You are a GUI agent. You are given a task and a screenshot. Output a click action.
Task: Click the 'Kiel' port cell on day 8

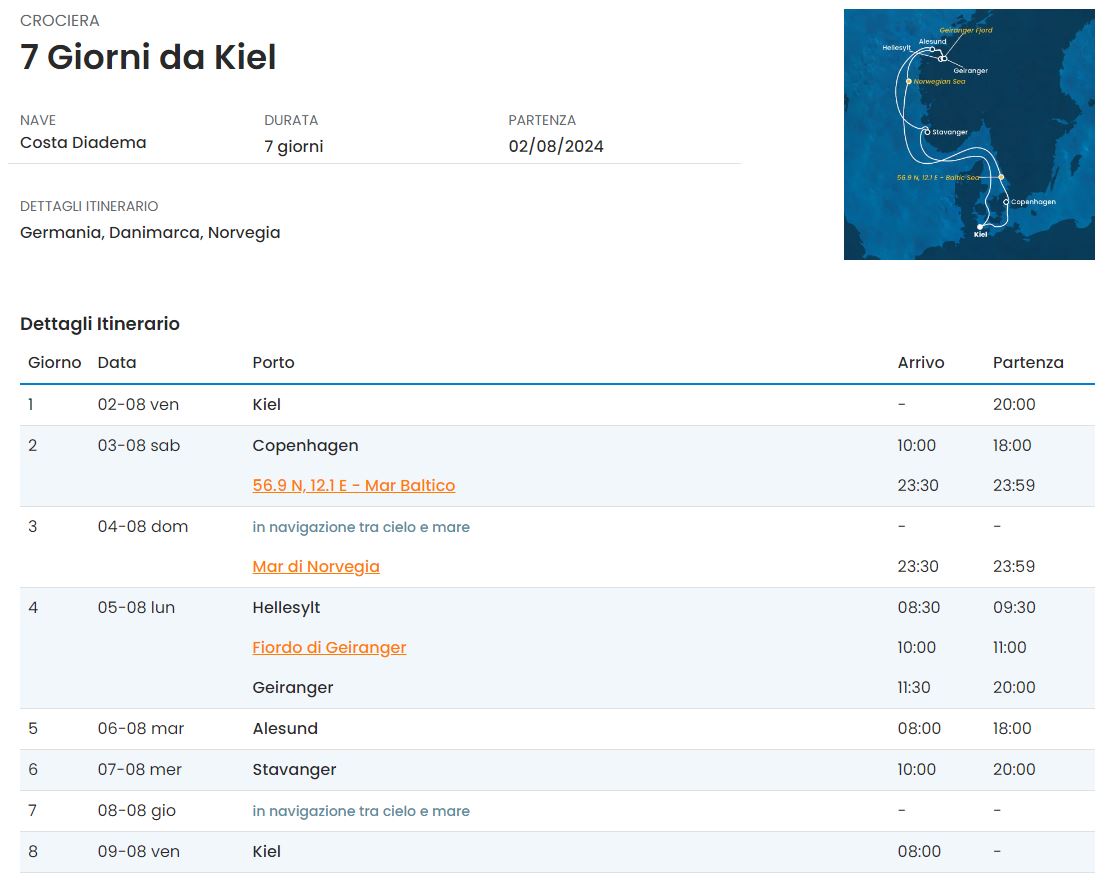pyautogui.click(x=266, y=852)
